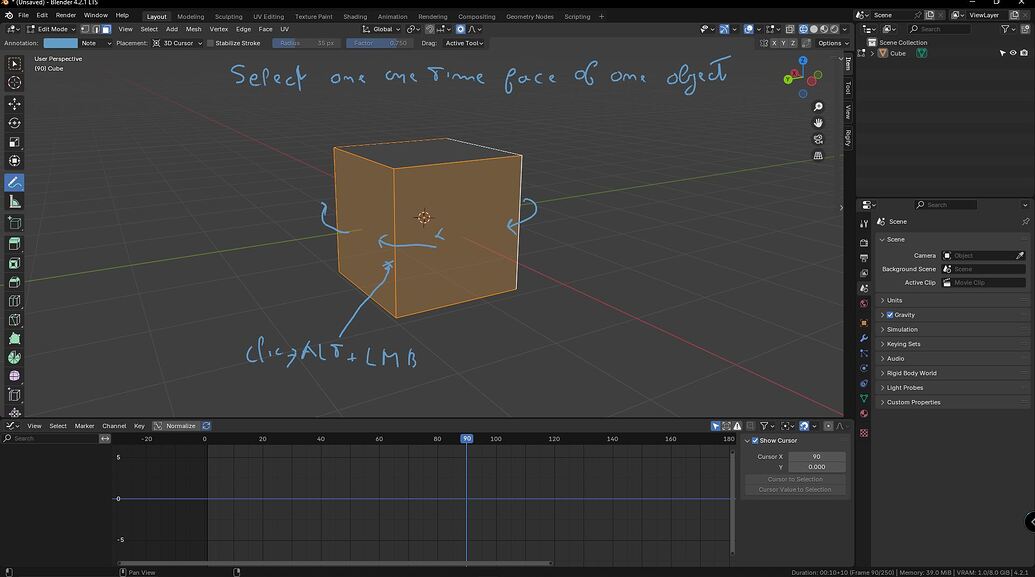Select the Scale tool in left toolbar
This screenshot has width=1035, height=577.
(x=14, y=142)
